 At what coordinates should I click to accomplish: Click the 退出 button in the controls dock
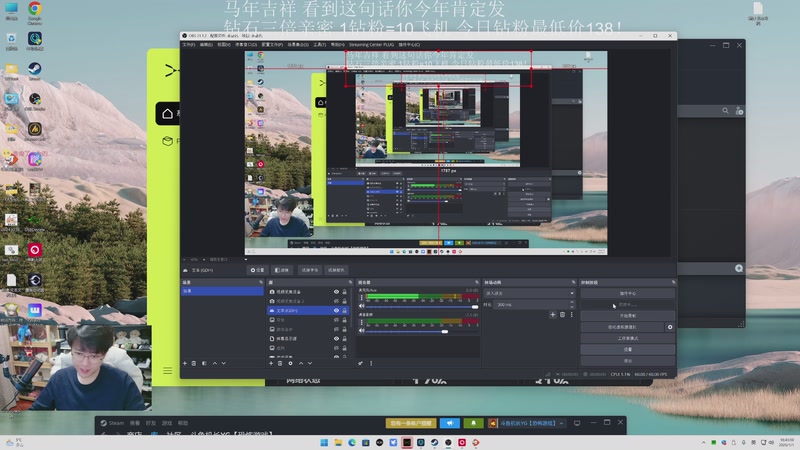click(628, 361)
